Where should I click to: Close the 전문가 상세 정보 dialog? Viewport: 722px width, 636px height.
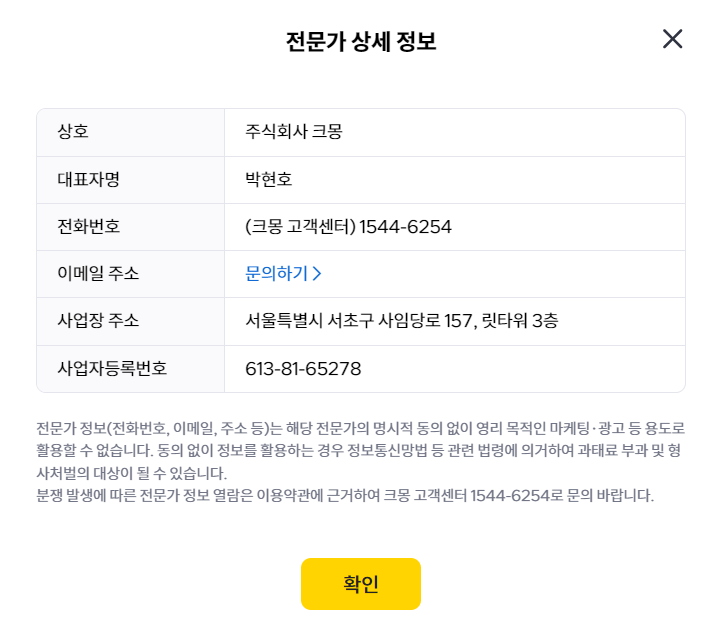(672, 39)
